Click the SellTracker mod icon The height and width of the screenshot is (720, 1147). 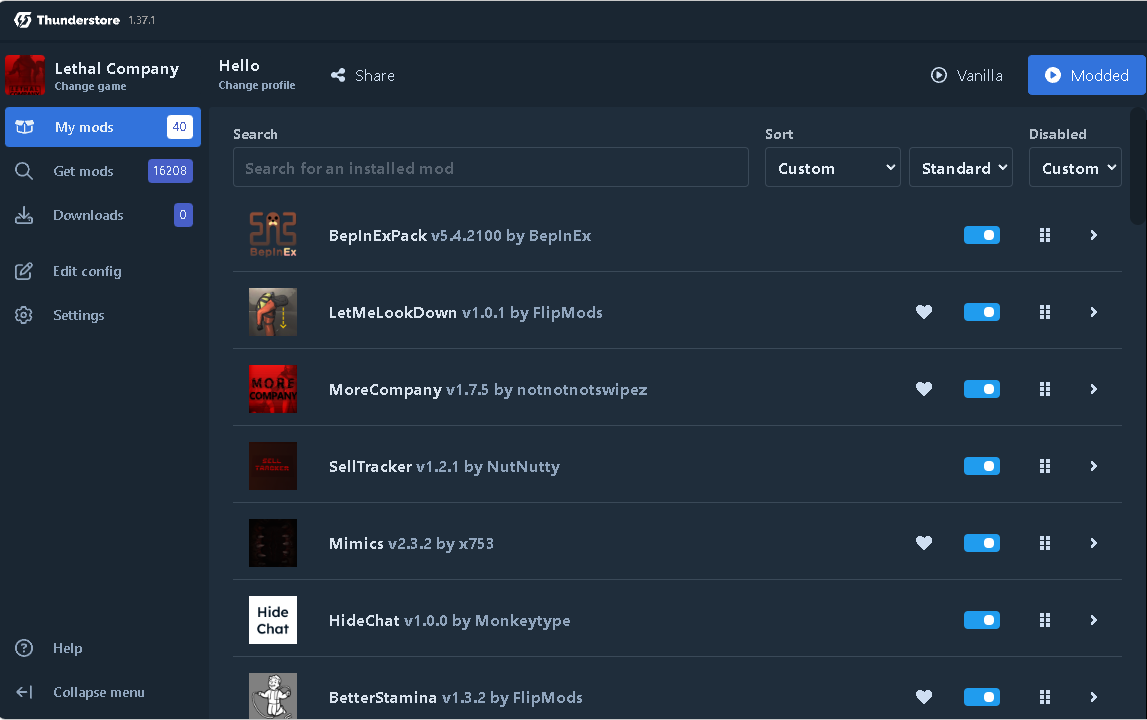click(x=273, y=466)
